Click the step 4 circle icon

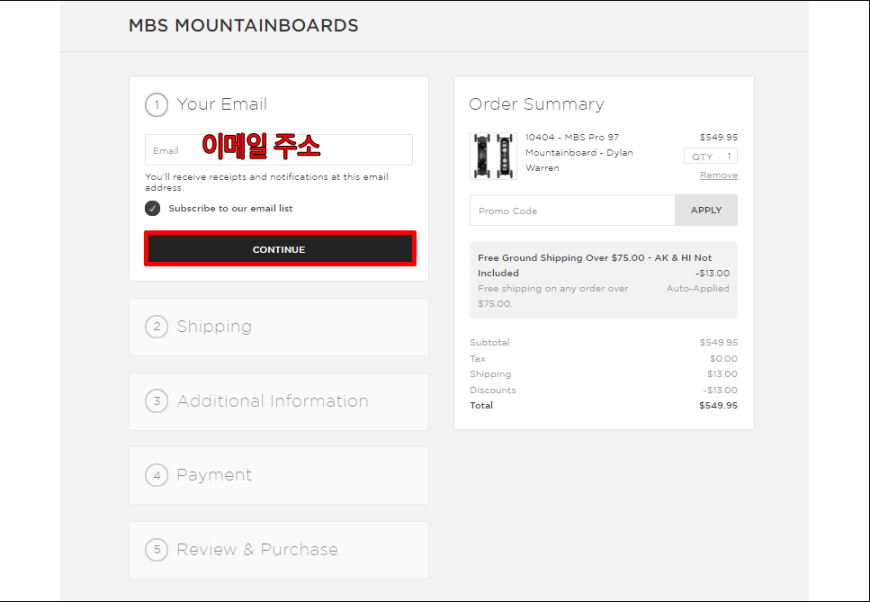156,475
